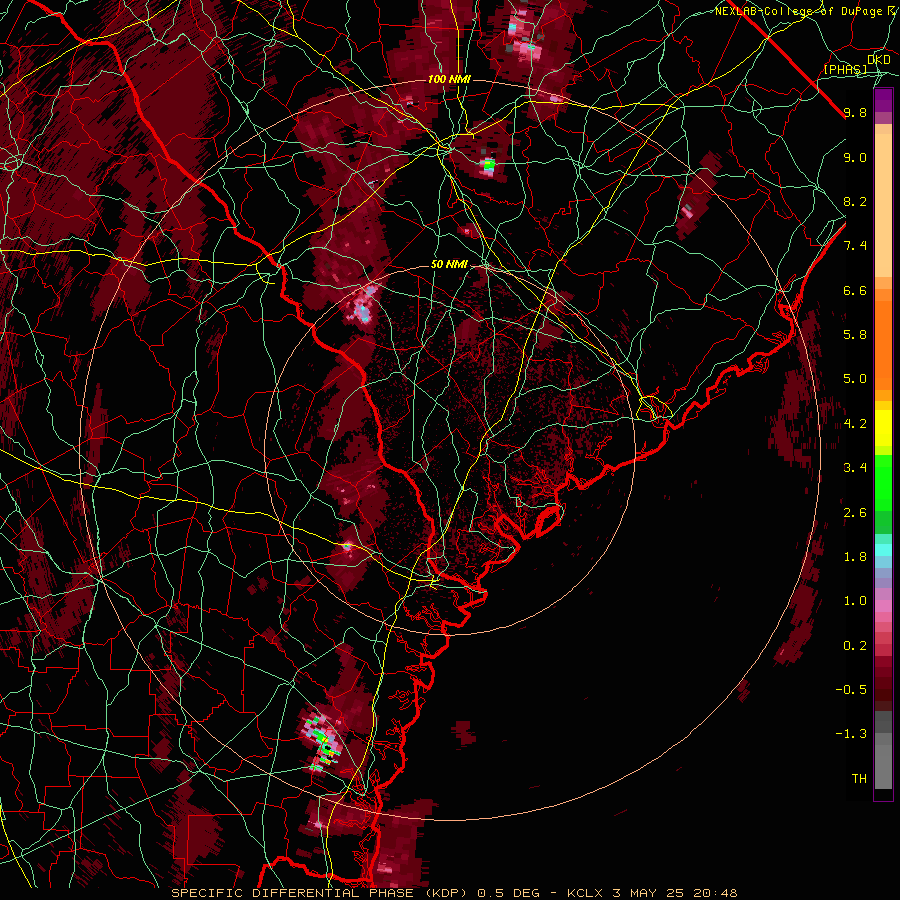The width and height of the screenshot is (900, 900).
Task: Pick the purple top band of the color bar
Action: [x=883, y=100]
